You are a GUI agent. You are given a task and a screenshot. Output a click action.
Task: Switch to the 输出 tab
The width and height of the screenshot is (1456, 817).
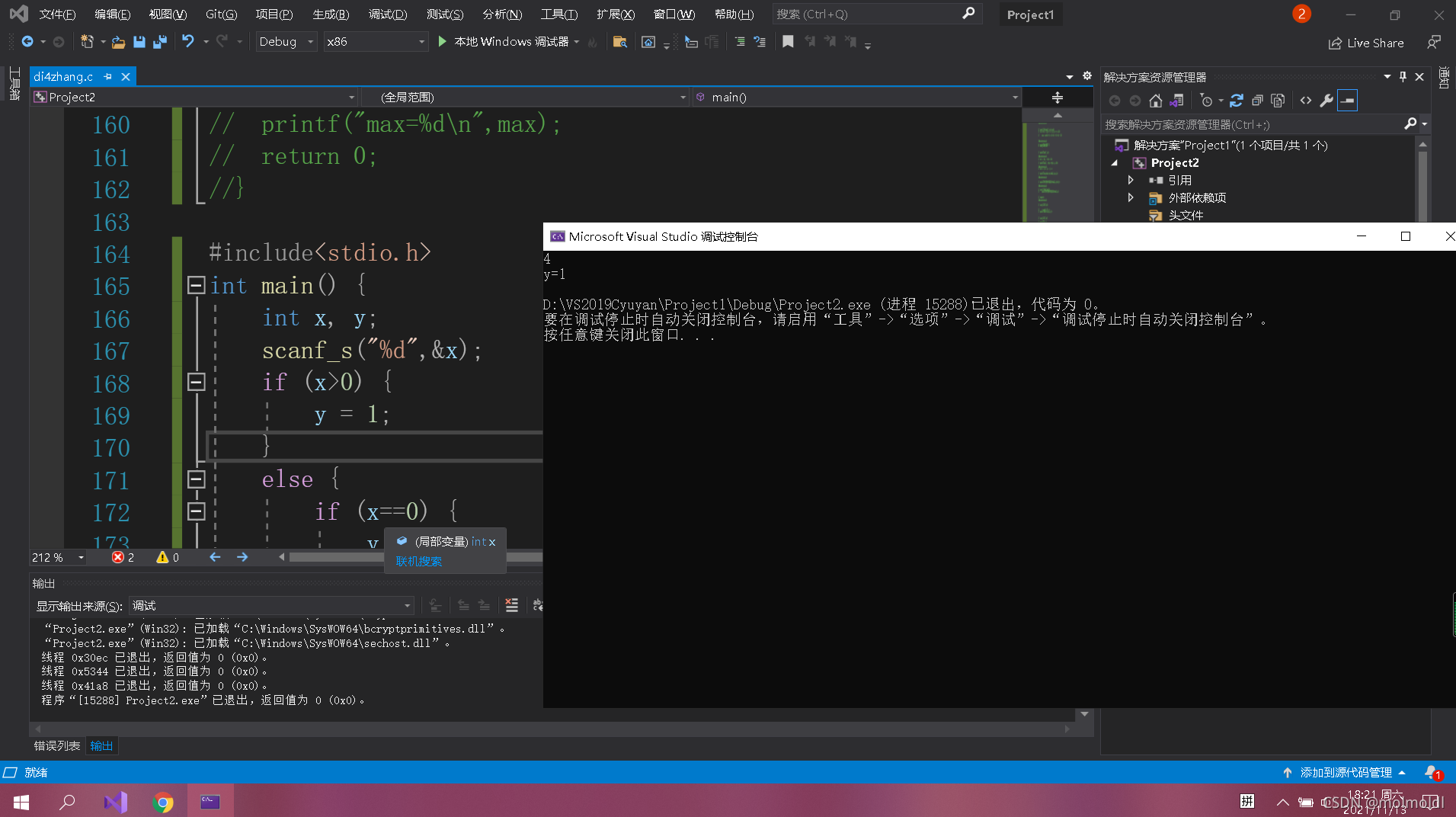pyautogui.click(x=101, y=746)
